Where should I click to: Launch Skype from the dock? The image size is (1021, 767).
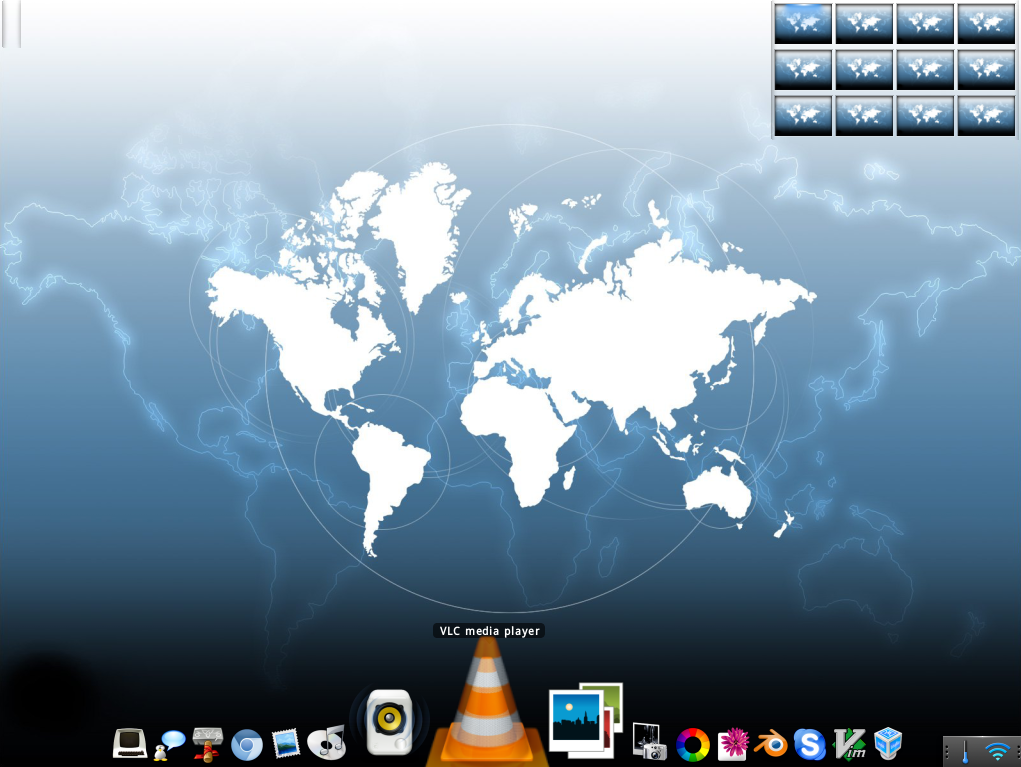point(809,744)
